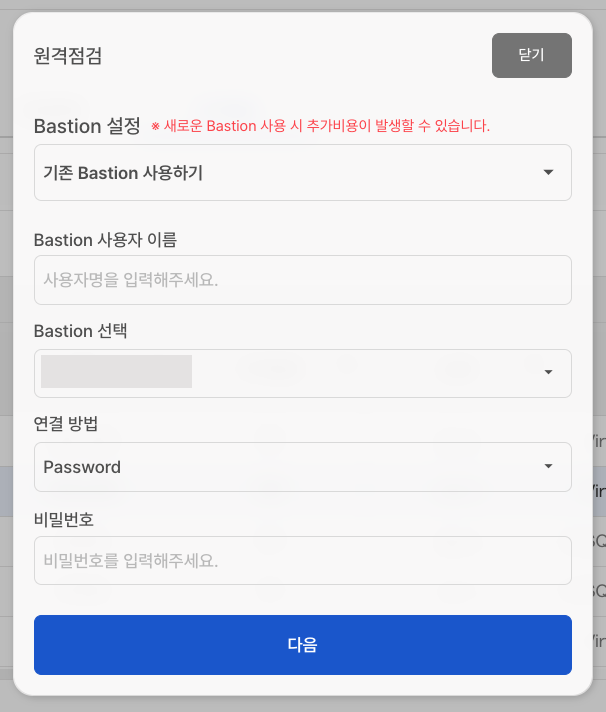The image size is (606, 712).
Task: Click the 원격점검 dialog title
Action: 68,56
